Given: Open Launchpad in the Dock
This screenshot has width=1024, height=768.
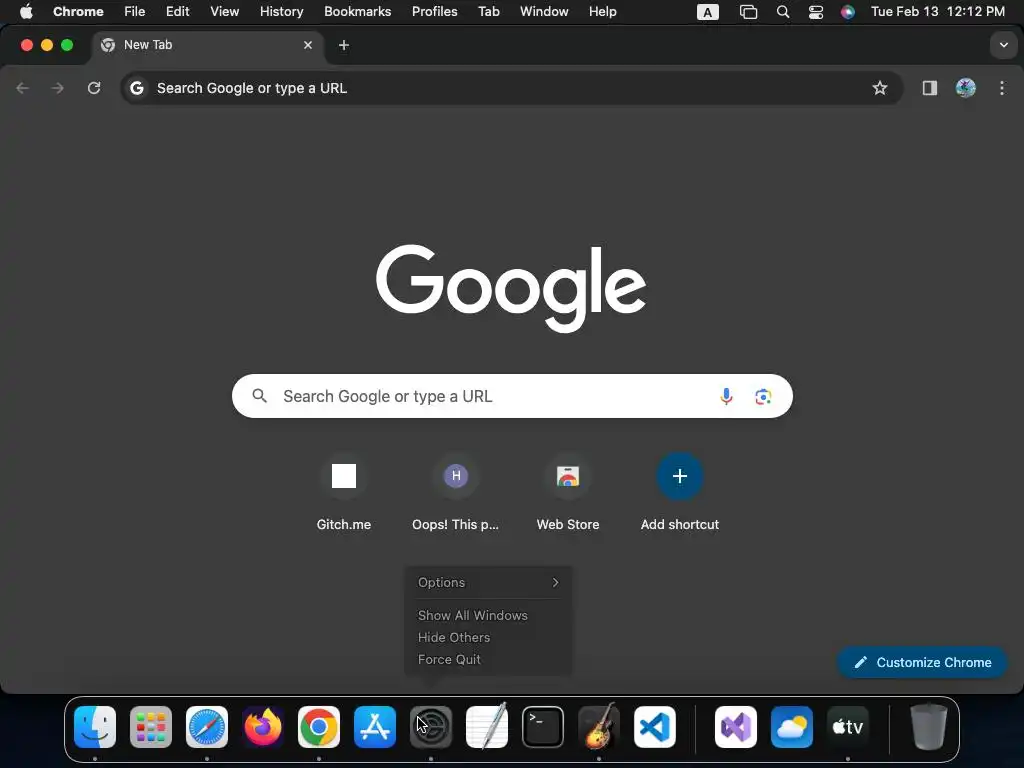Looking at the screenshot, I should tap(151, 727).
